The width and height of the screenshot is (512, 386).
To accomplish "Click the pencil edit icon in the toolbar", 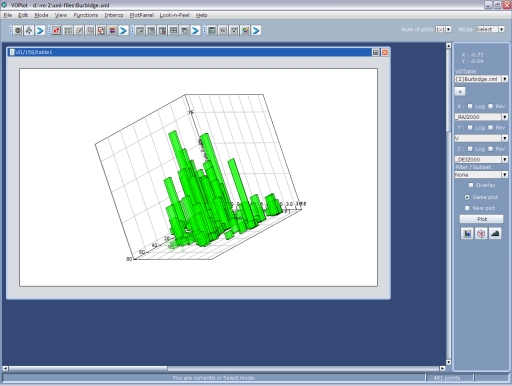I will click(x=79, y=31).
